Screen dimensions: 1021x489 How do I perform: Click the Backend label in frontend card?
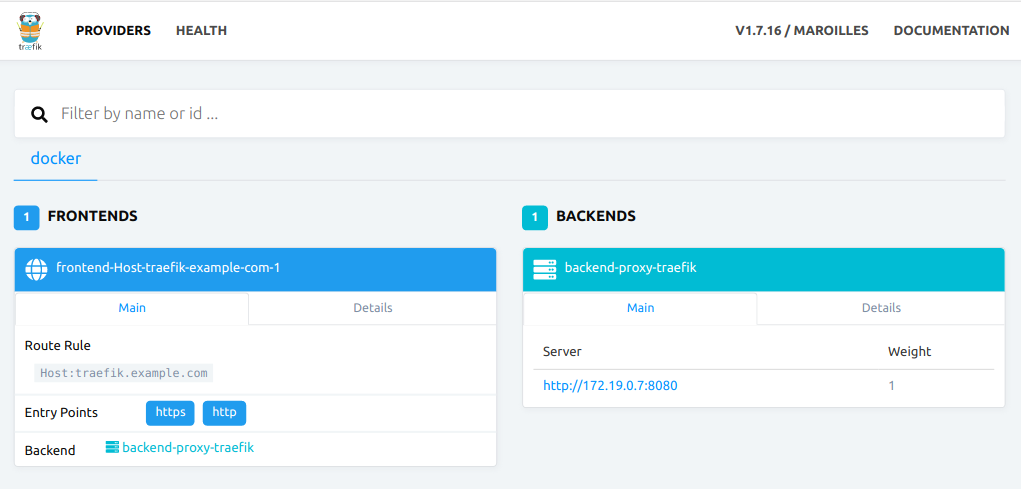[49, 451]
